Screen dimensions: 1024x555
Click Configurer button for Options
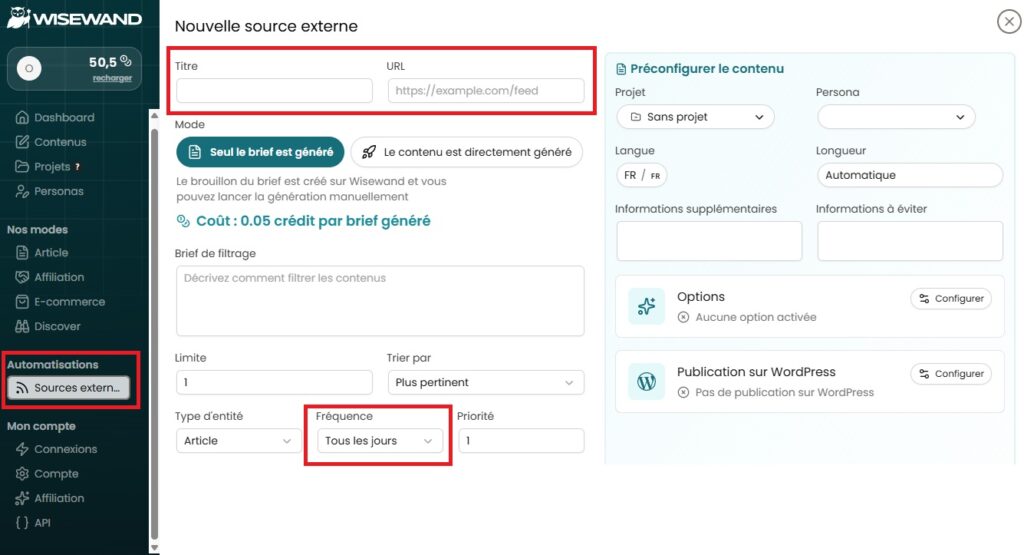pyautogui.click(x=951, y=298)
